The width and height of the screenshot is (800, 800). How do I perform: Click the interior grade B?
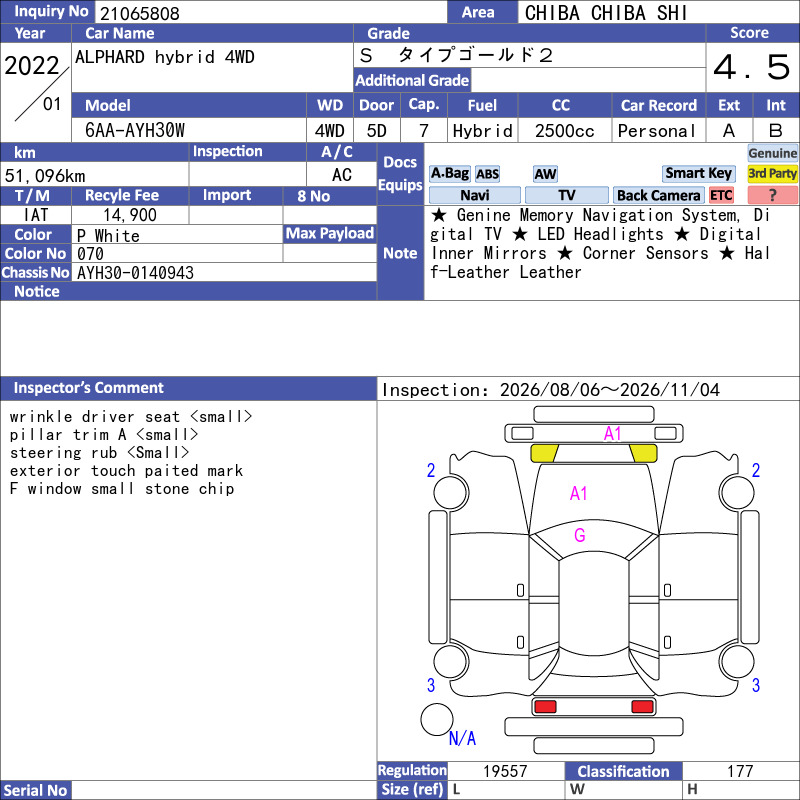point(776,131)
